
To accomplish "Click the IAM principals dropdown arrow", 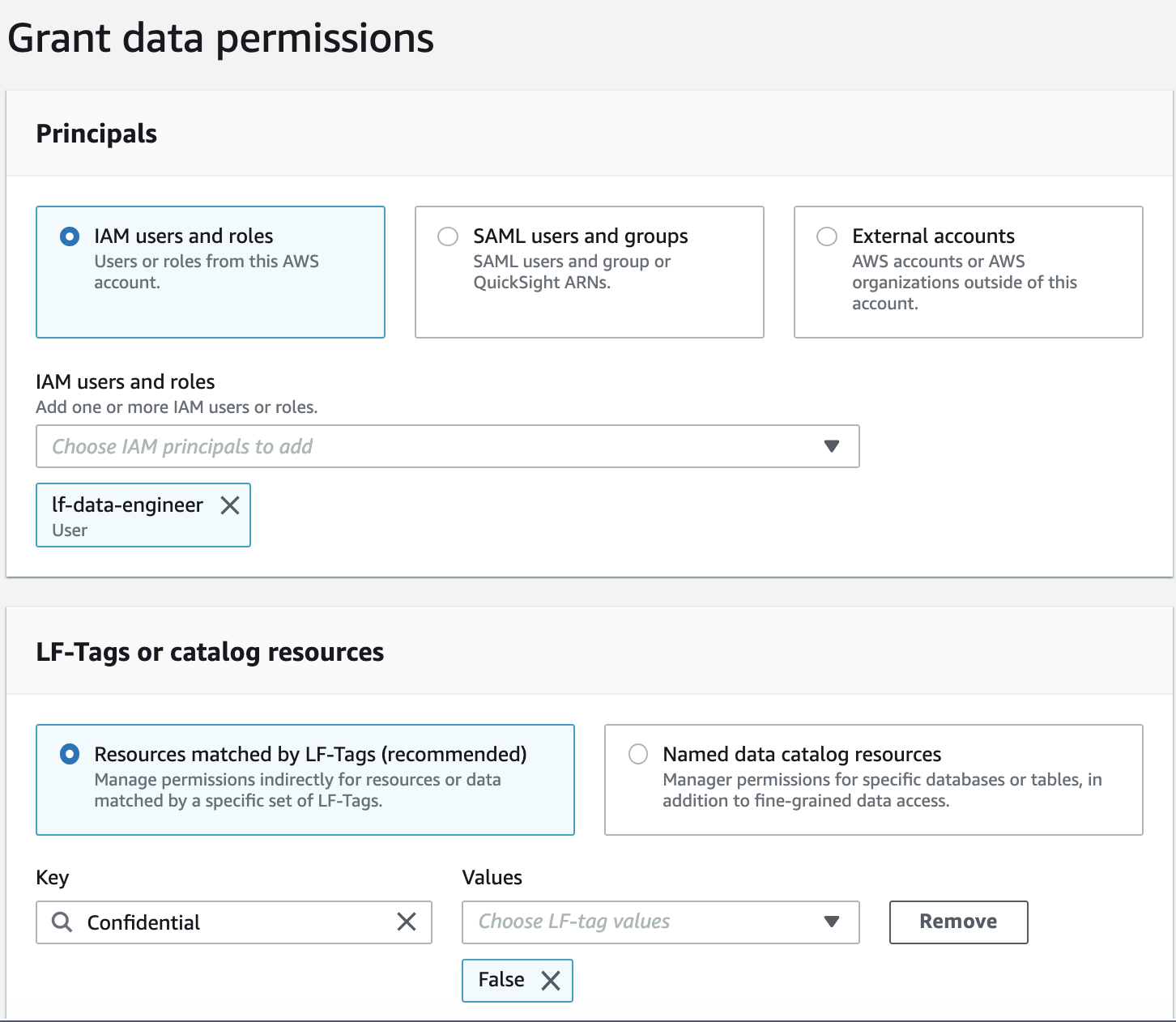I will (x=831, y=446).
